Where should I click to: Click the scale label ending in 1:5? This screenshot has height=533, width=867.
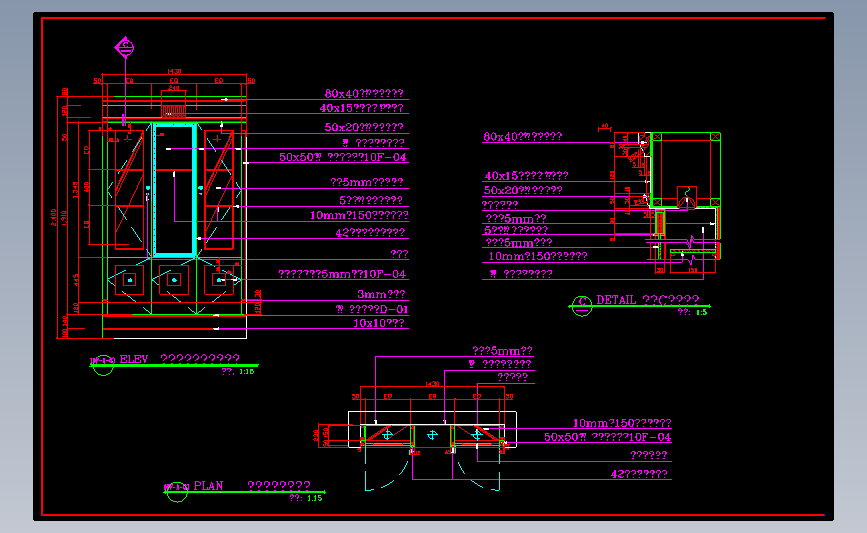[x=692, y=312]
